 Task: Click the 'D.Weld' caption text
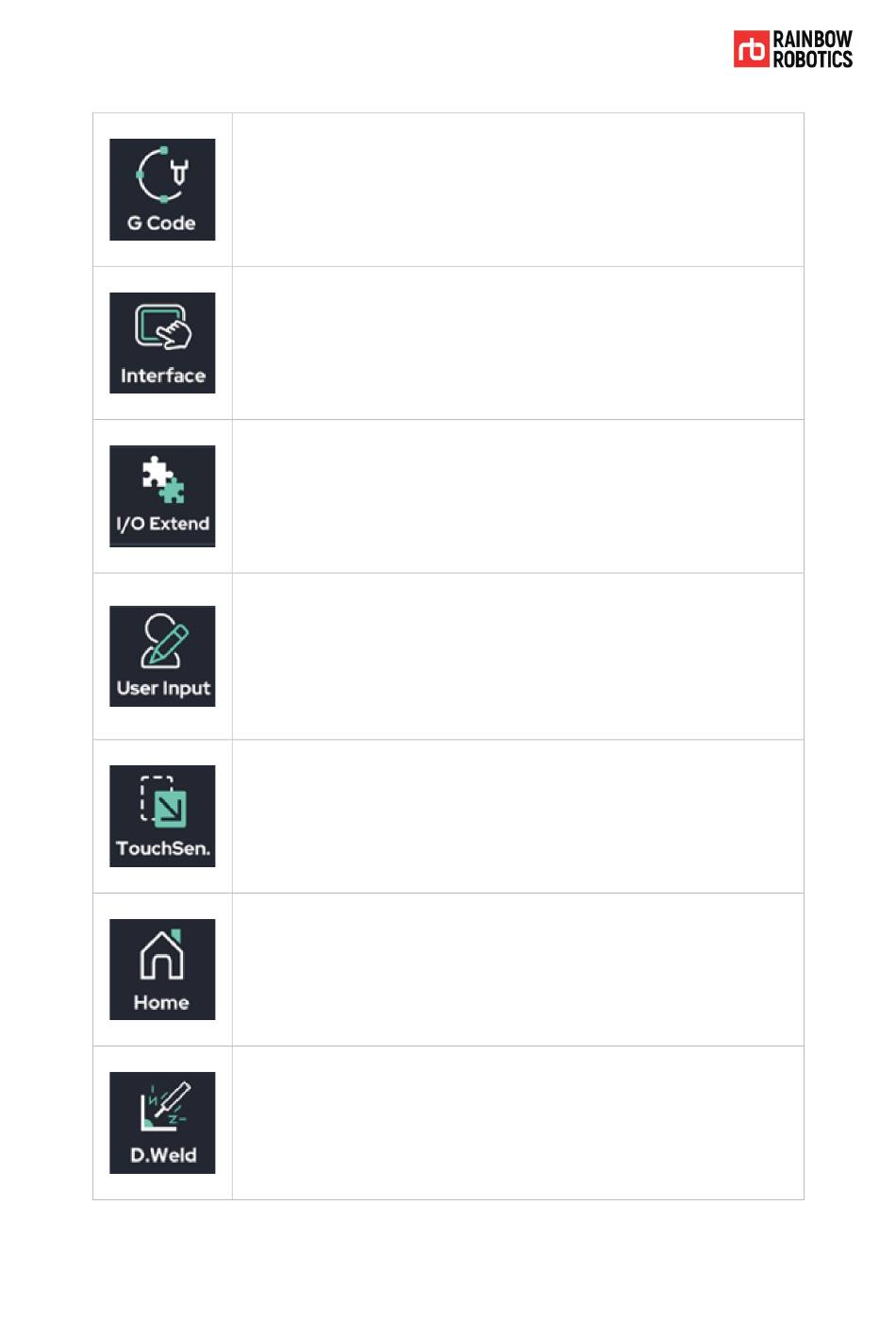(x=163, y=1155)
